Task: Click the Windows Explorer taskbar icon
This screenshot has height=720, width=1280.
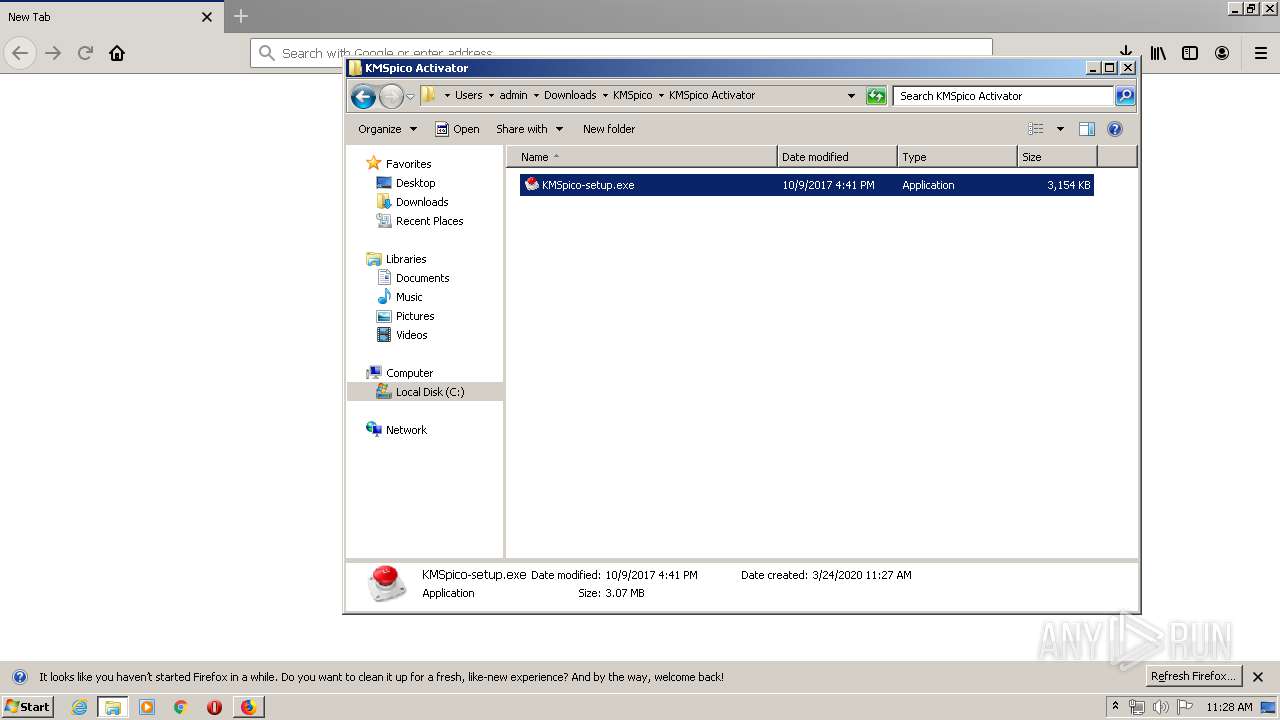Action: point(113,707)
